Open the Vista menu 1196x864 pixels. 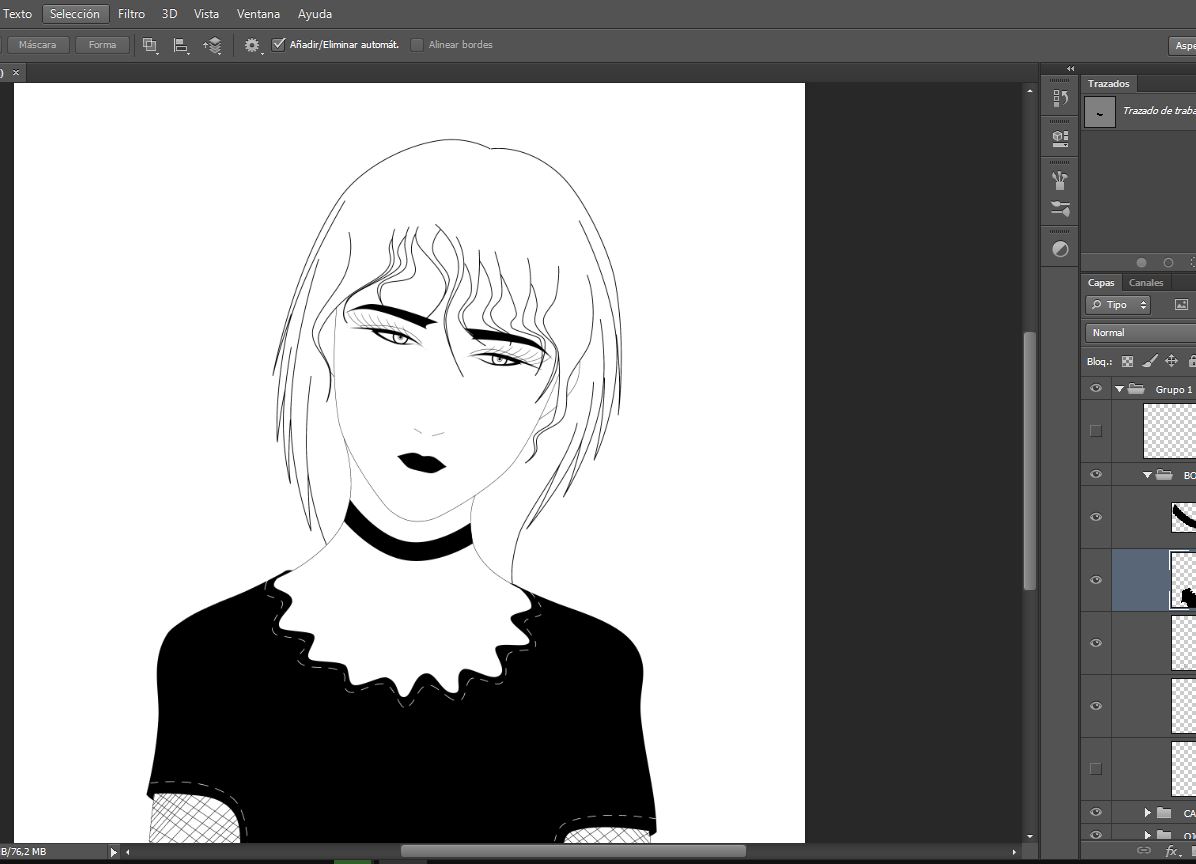coord(206,14)
